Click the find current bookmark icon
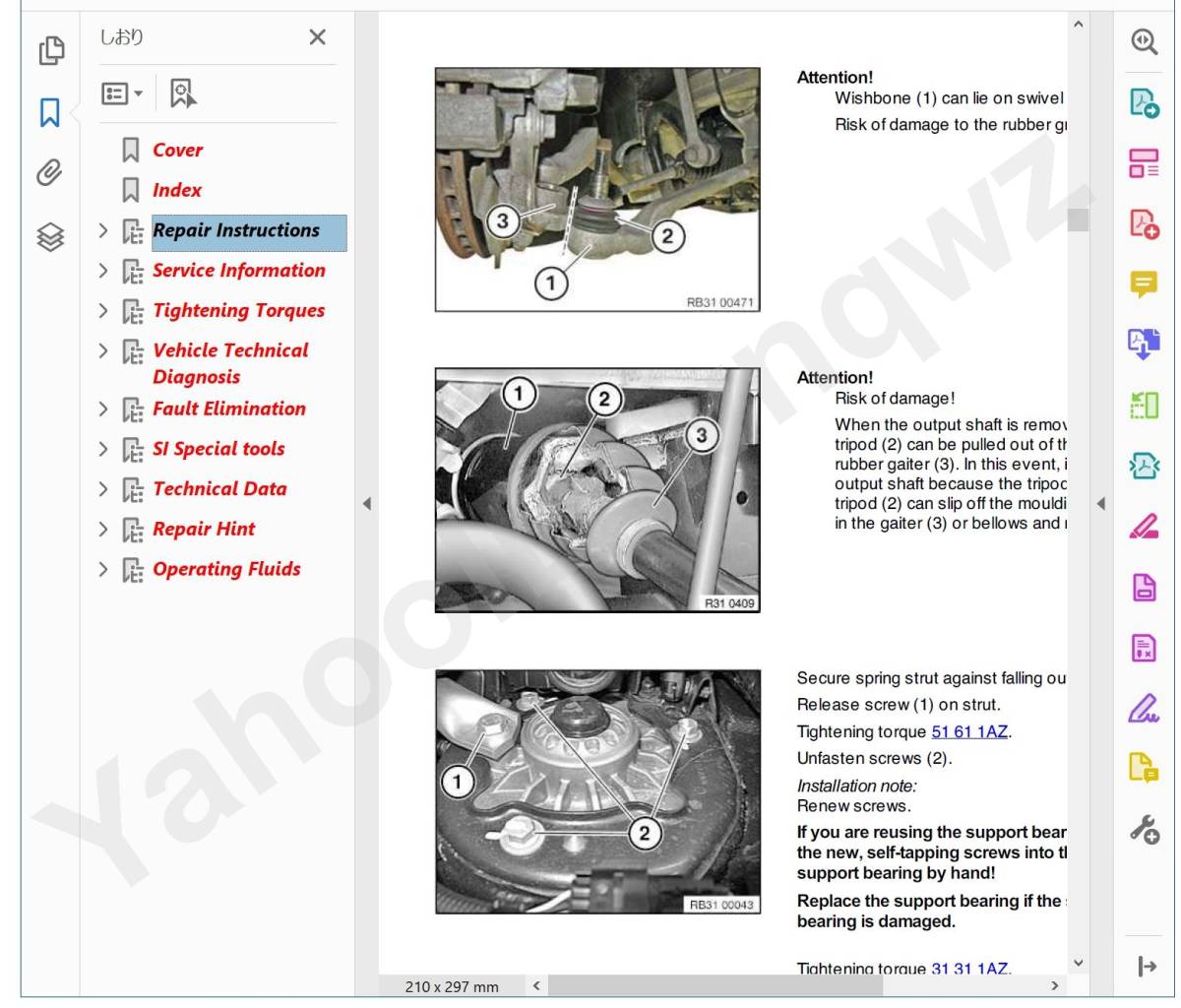This screenshot has height=1008, width=1181. click(183, 94)
